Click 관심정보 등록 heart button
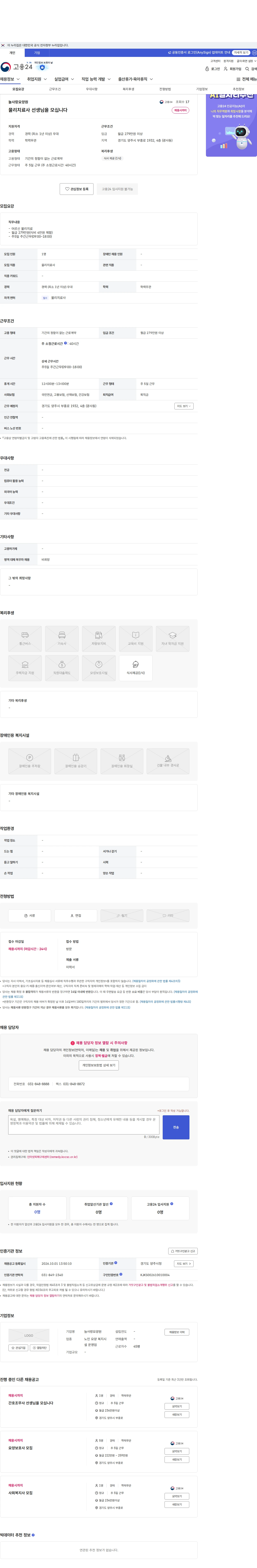This screenshot has width=257, height=1568. tap(77, 189)
